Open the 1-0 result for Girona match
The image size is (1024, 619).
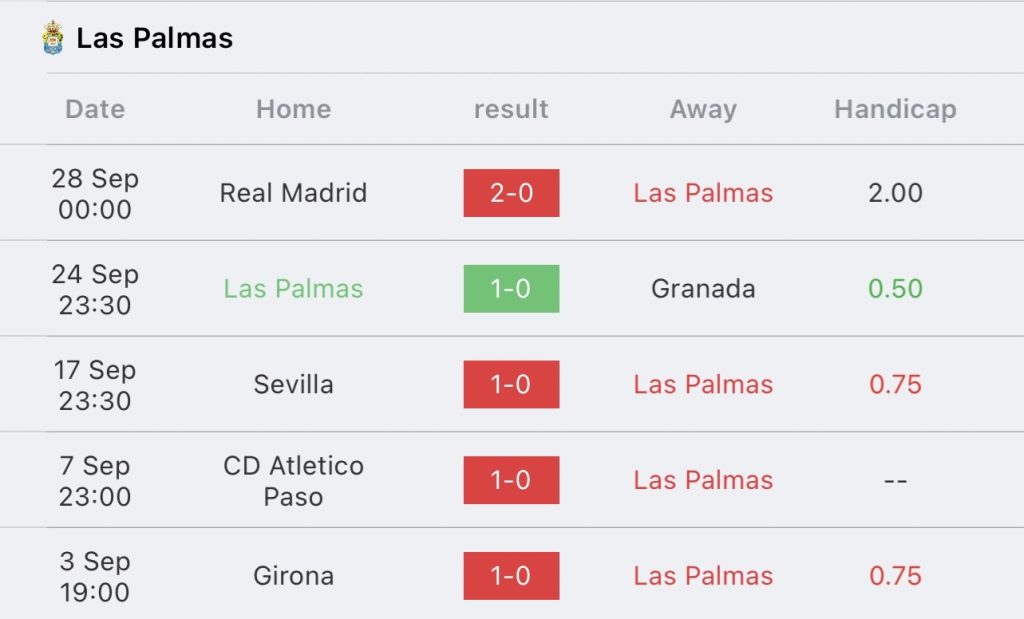point(511,576)
